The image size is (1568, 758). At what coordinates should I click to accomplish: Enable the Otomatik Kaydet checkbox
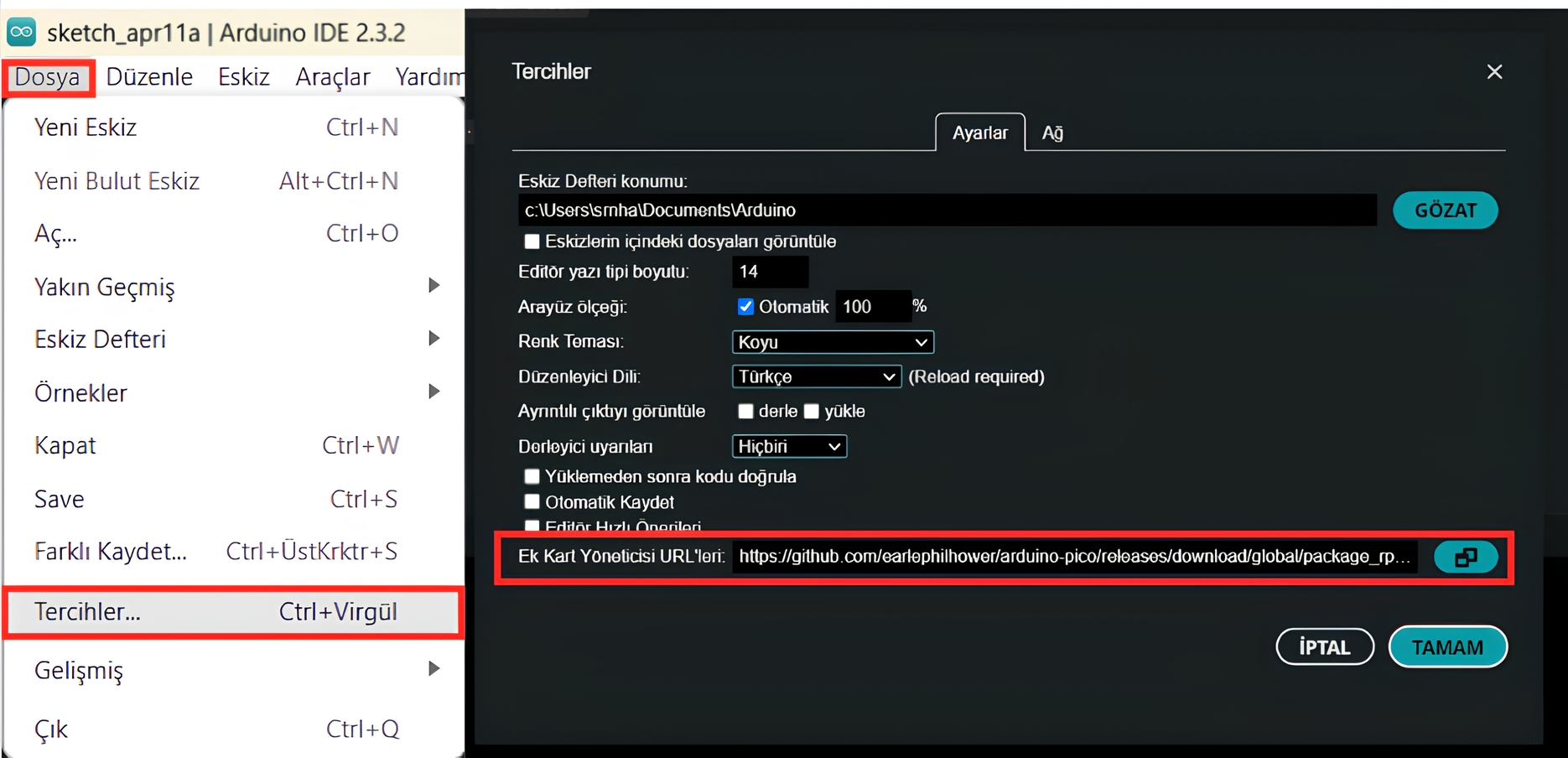coord(532,502)
